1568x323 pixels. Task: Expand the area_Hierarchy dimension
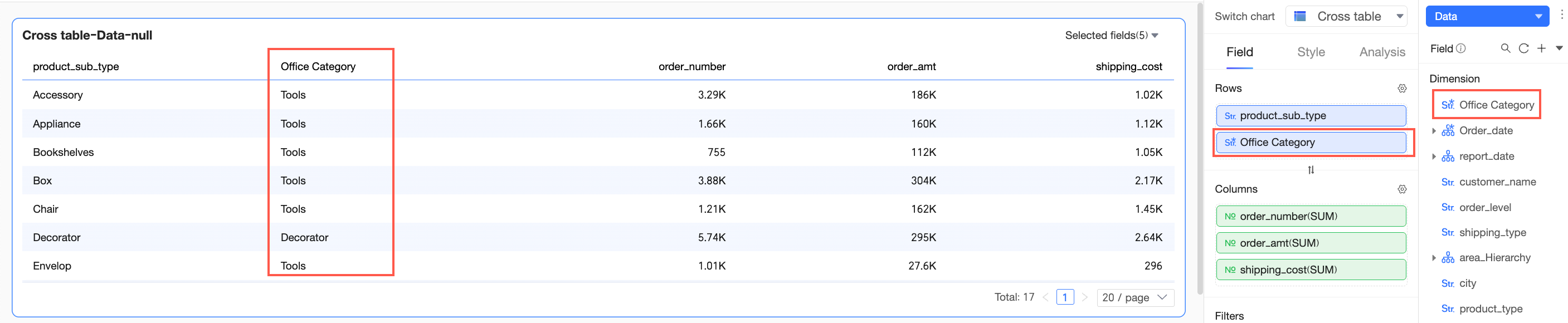pos(1434,258)
